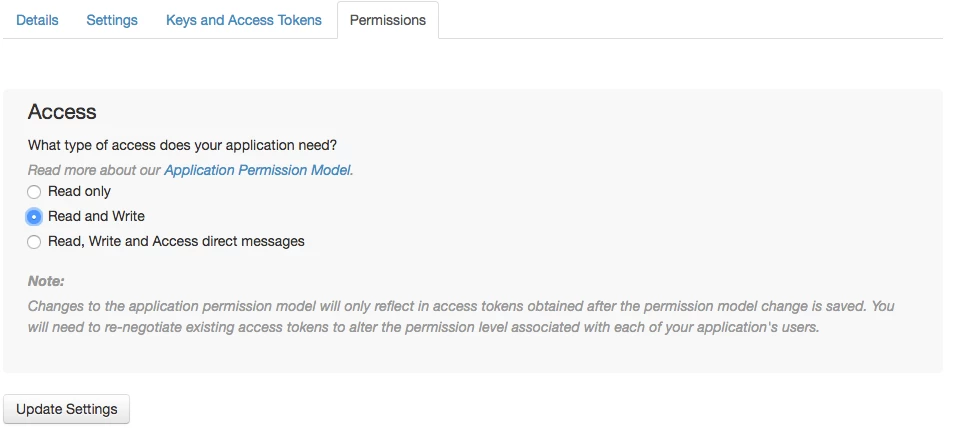Switch to the Settings tab
955x441 pixels.
(112, 20)
